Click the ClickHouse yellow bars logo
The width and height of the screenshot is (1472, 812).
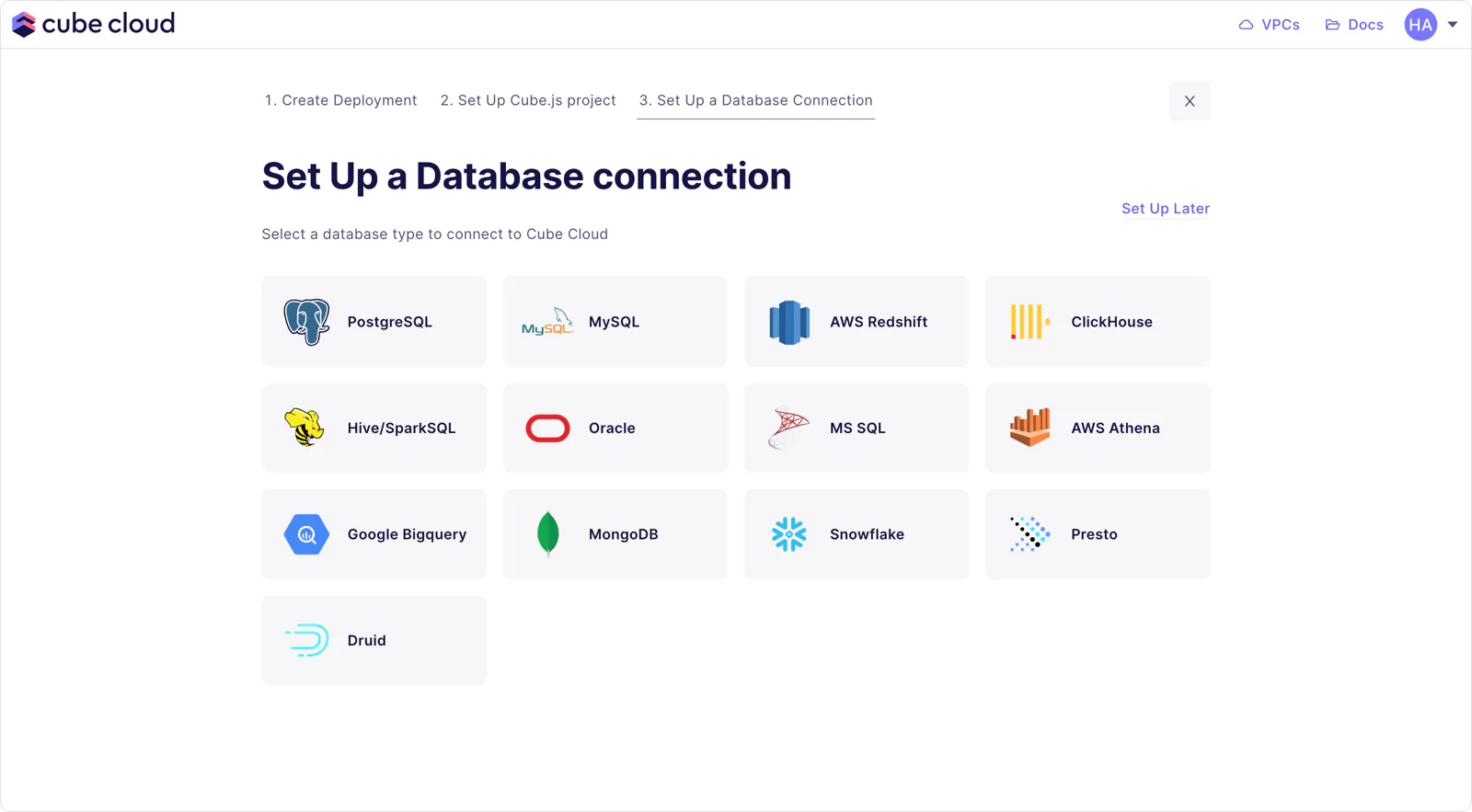1030,322
